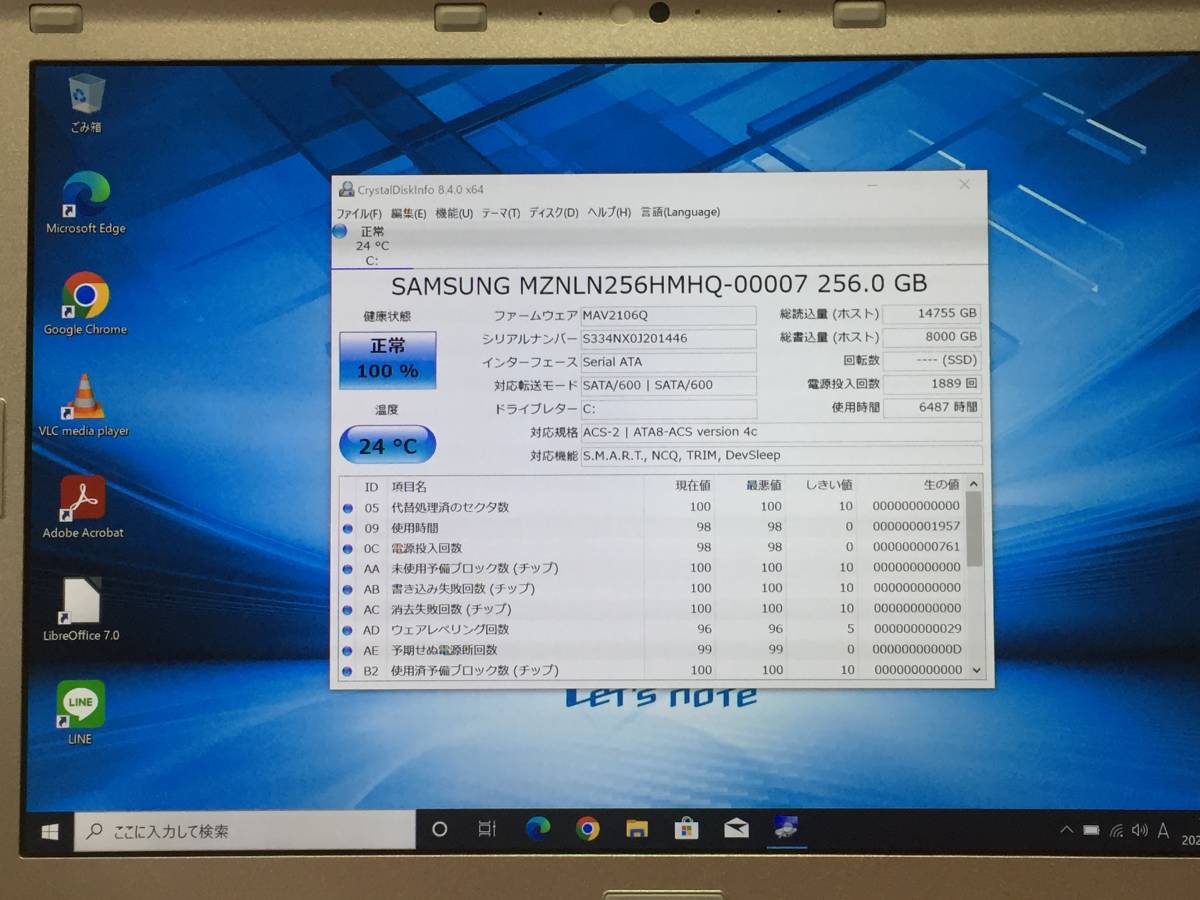The height and width of the screenshot is (900, 1200).
Task: Select the VLC media player shortcut
Action: pyautogui.click(x=85, y=405)
